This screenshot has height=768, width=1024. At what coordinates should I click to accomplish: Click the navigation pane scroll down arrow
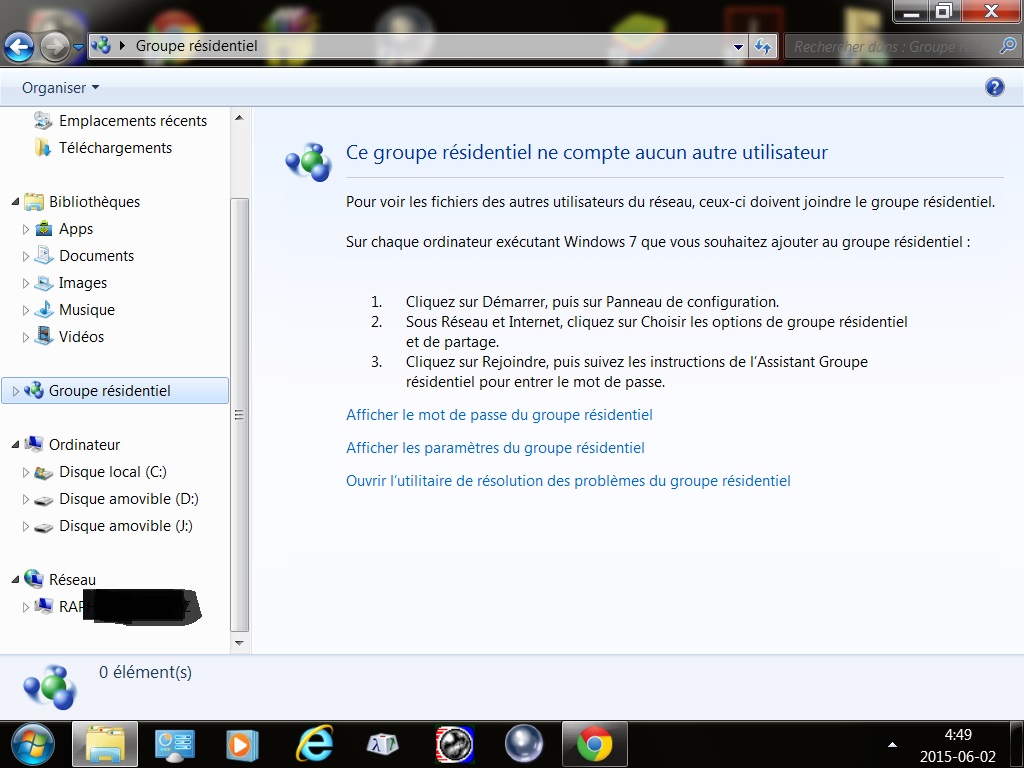point(239,643)
